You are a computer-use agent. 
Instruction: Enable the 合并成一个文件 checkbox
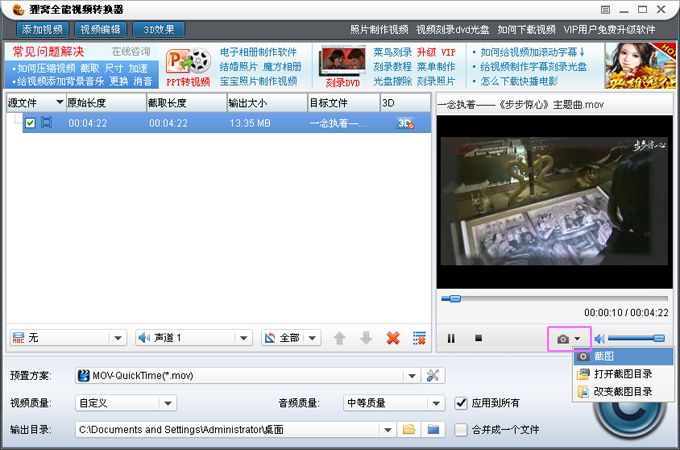[461, 430]
